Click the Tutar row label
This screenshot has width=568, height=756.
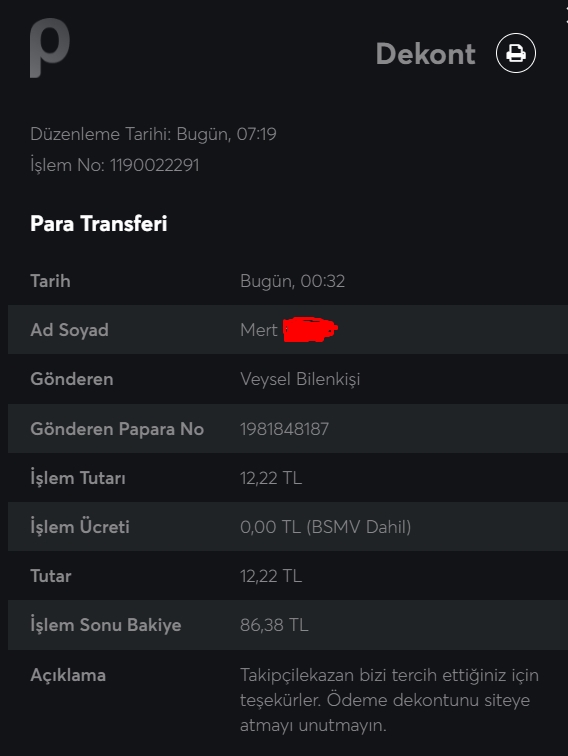coord(51,576)
